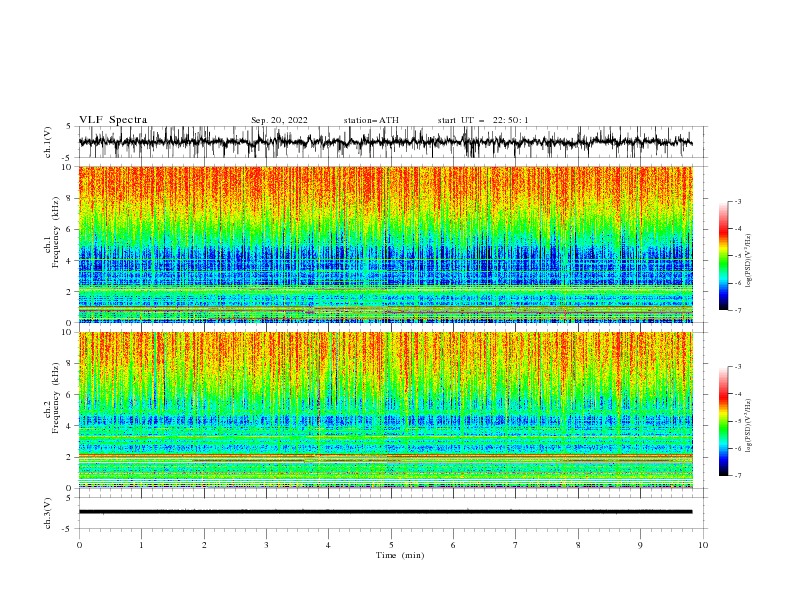The width and height of the screenshot is (792, 612).
Task: Click inside the ch.2 spectrogram panel
Action: coord(385,410)
